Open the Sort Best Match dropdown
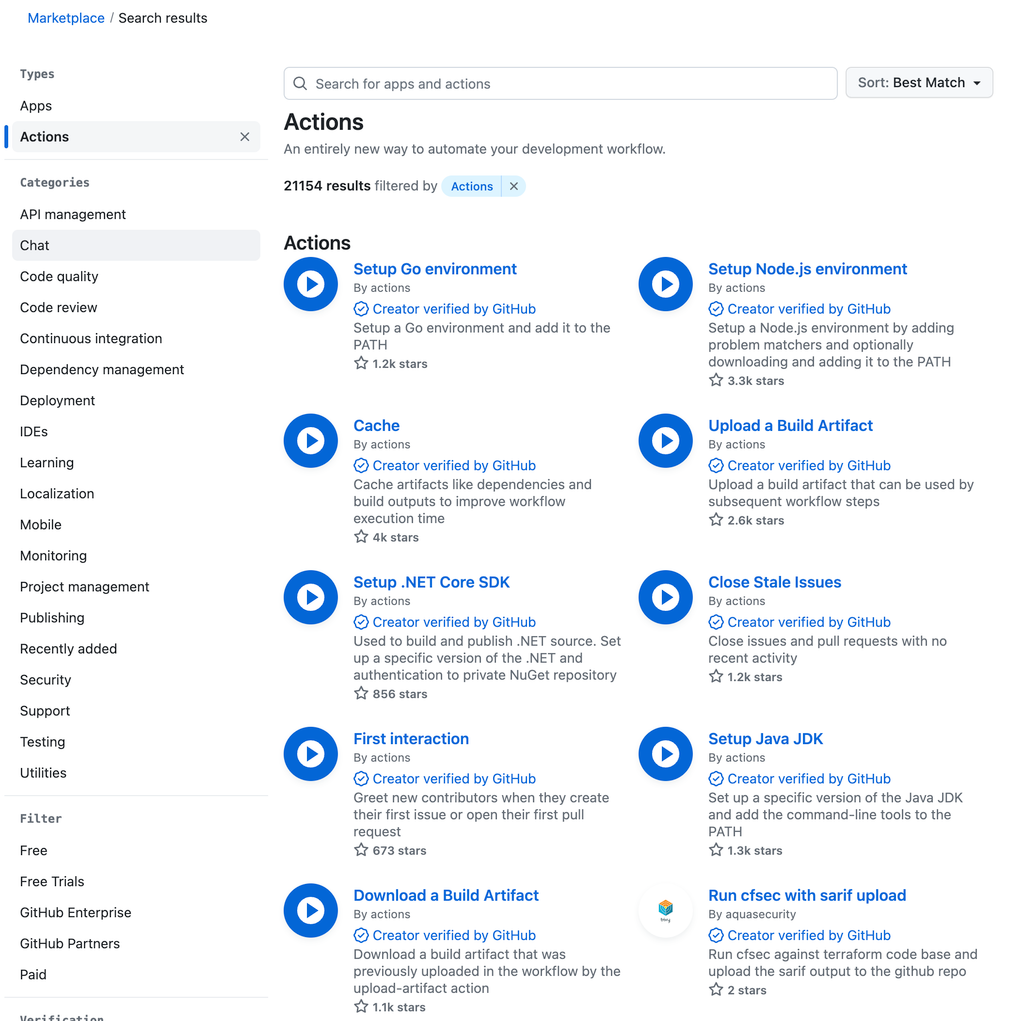This screenshot has width=1024, height=1021. tap(918, 82)
